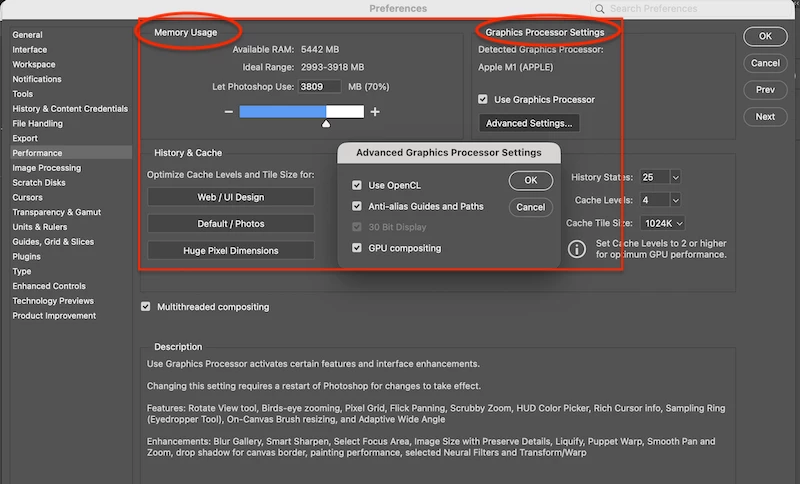
Task: Open Advanced Settings for graphics processor
Action: pos(529,123)
